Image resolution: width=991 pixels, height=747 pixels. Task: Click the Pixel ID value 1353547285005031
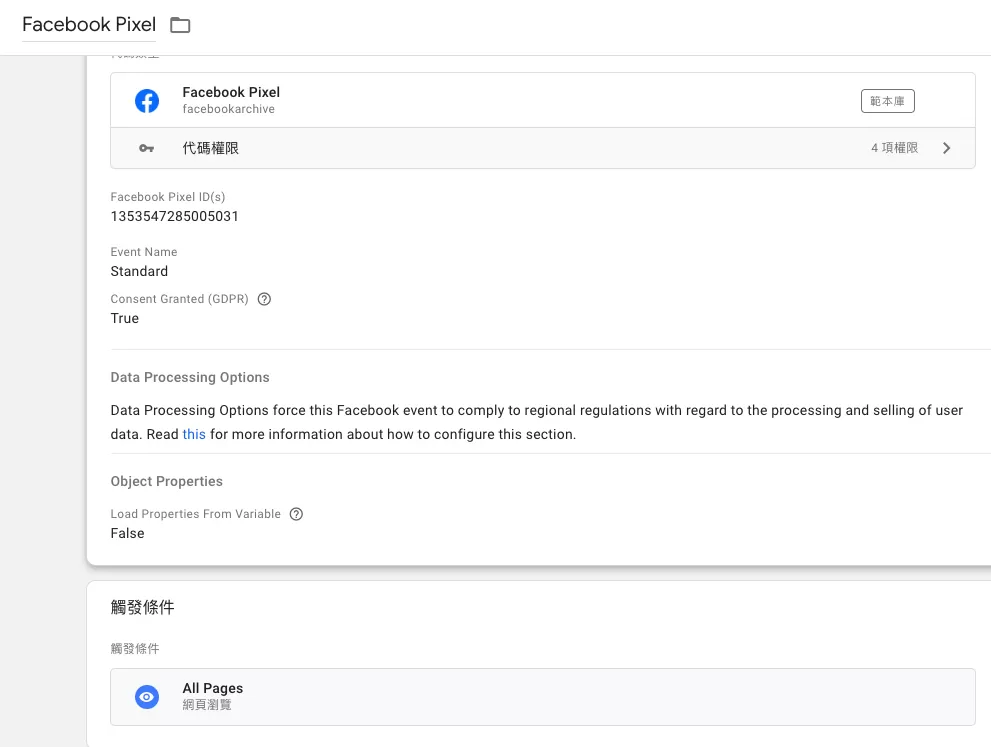174,216
